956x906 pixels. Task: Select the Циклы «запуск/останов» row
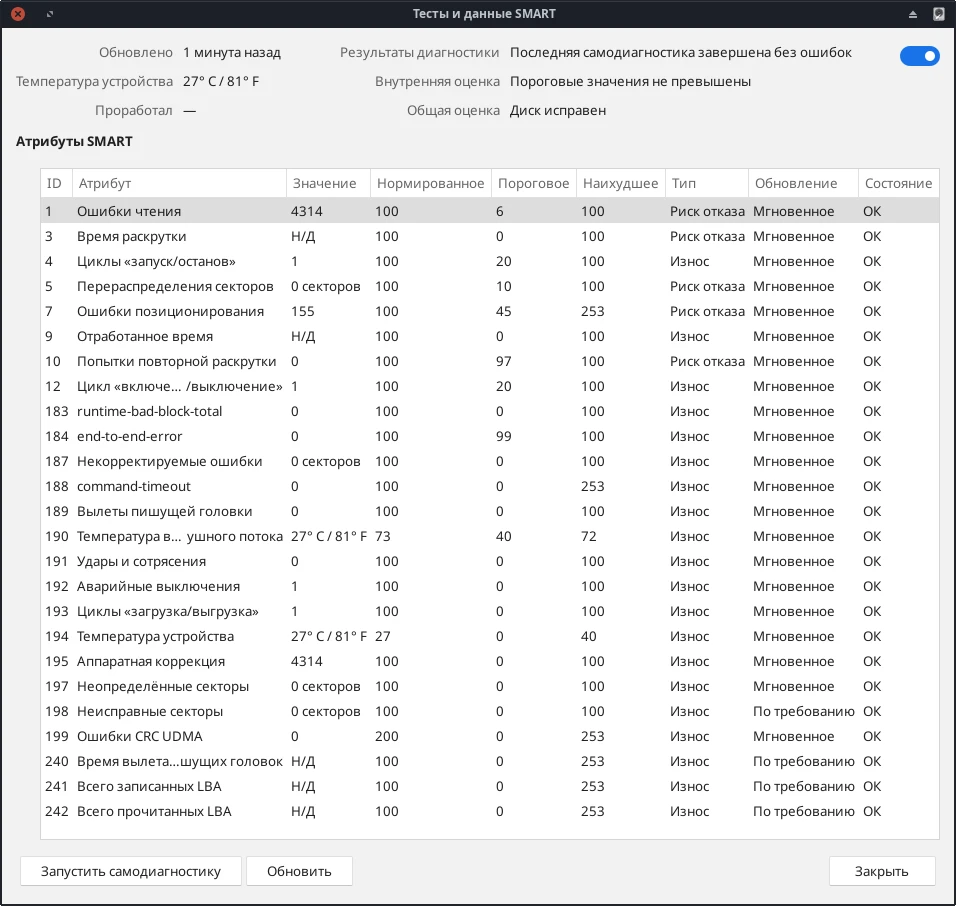point(490,261)
